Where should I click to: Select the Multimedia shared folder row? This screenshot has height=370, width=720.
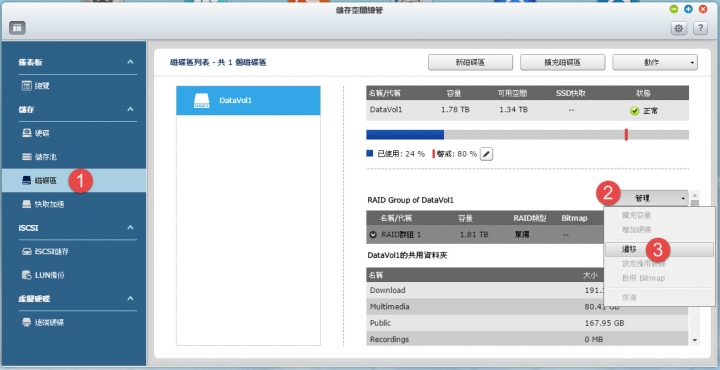(527, 307)
